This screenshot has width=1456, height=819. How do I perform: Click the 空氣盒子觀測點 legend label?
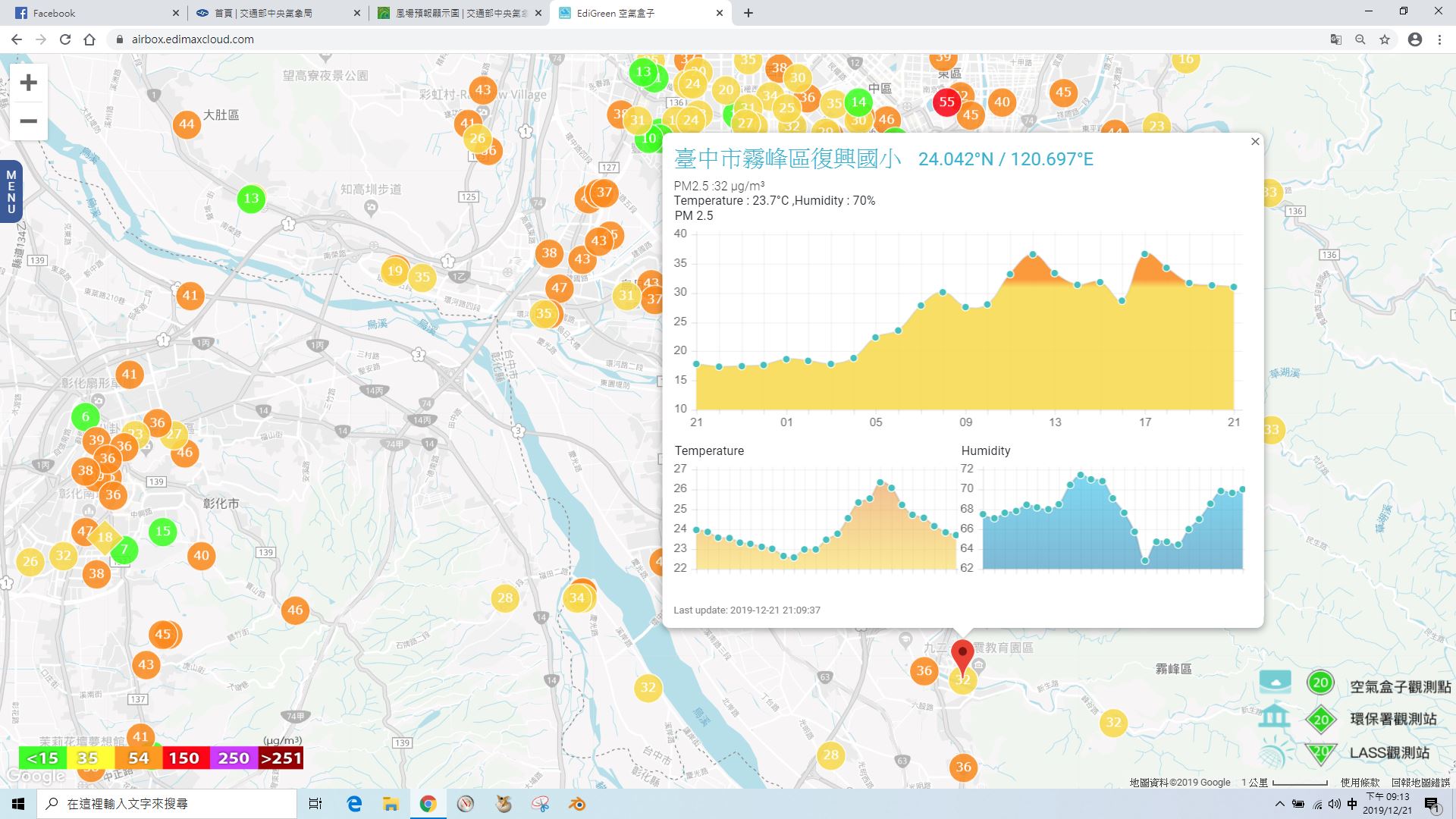tap(1400, 686)
